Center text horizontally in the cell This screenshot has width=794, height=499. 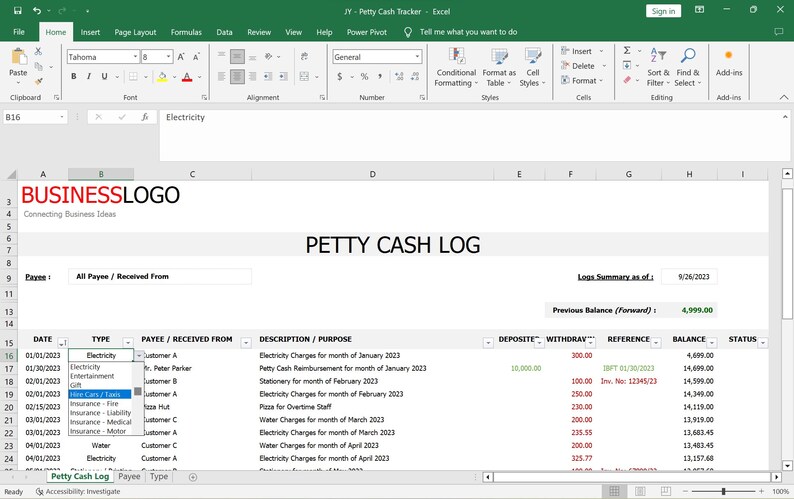[237, 76]
